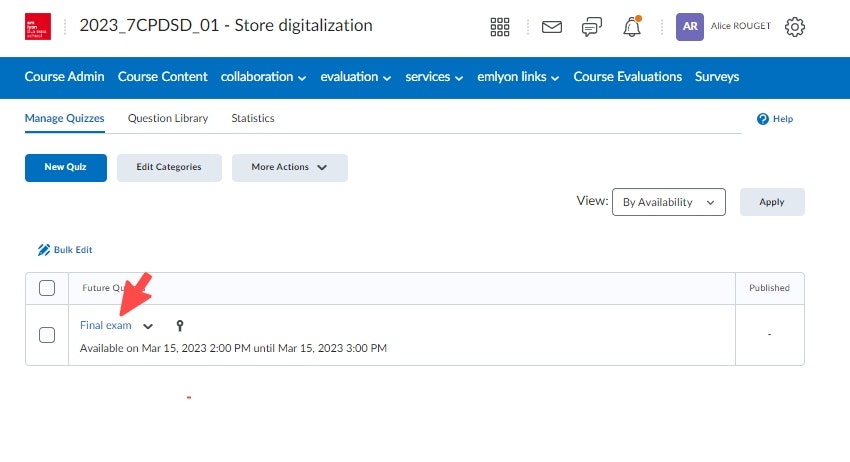The image size is (850, 462).
Task: Click the Help question mark icon
Action: [763, 119]
